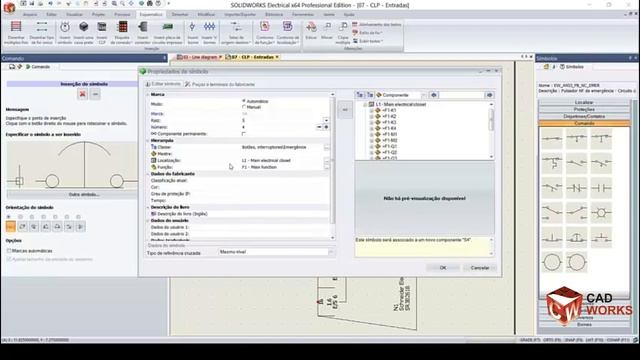Select third orientation radio button

pos(32,217)
